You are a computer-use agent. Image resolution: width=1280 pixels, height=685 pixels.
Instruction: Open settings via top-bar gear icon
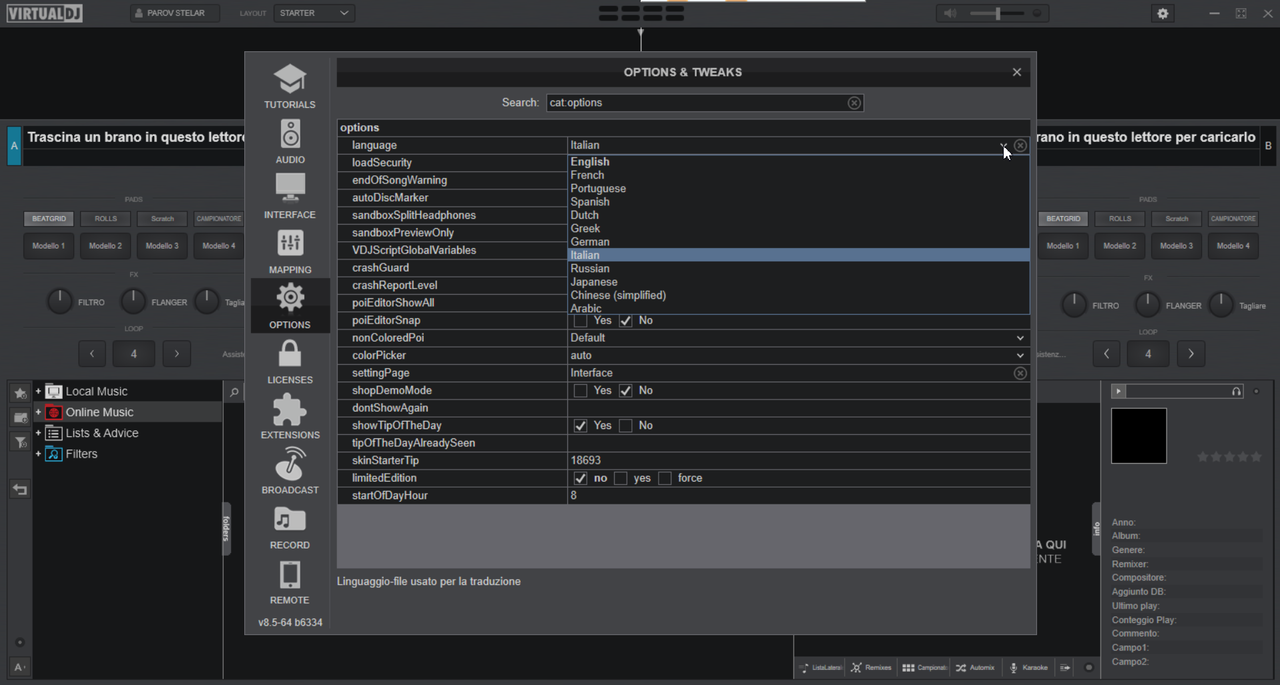coord(1162,14)
